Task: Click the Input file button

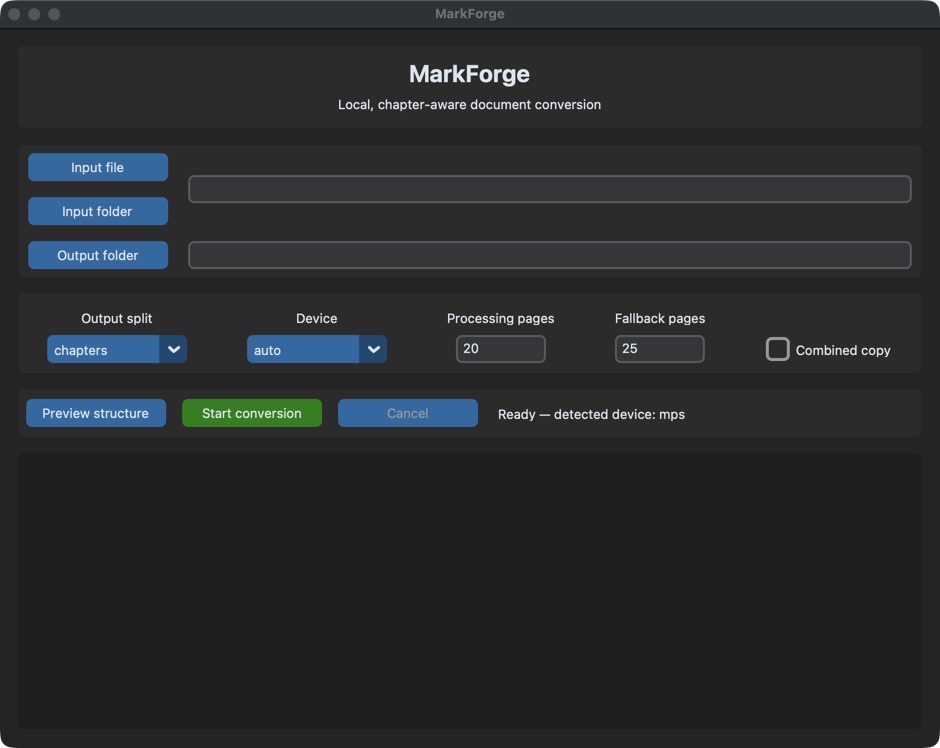Action: coord(98,167)
